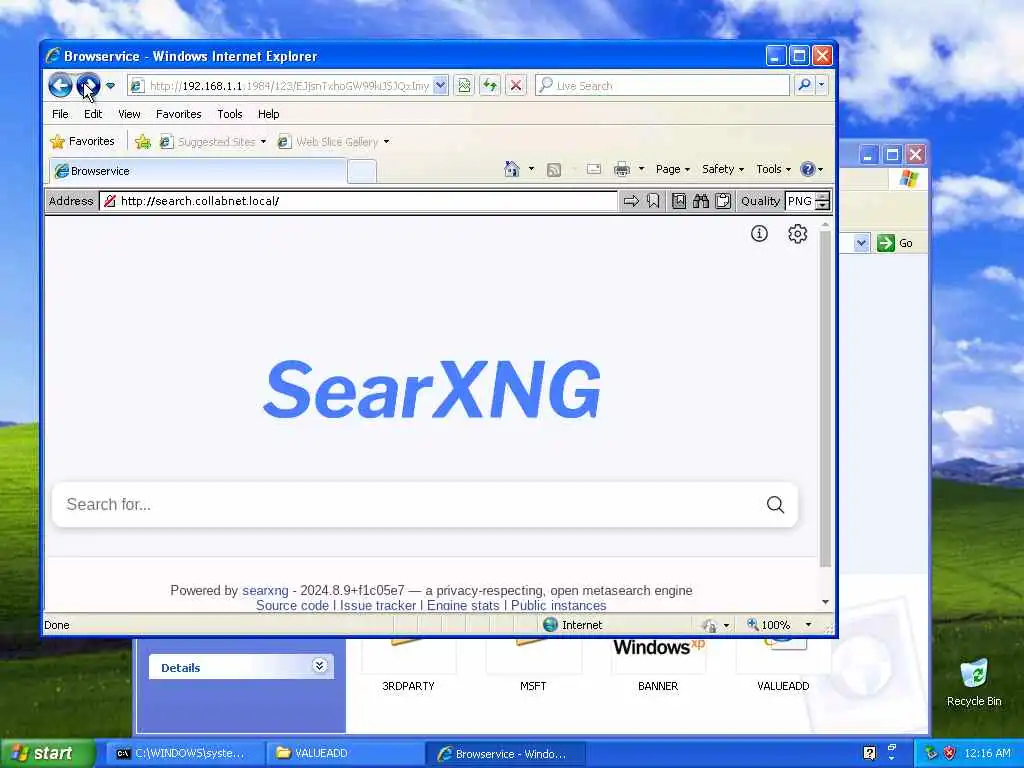This screenshot has width=1024, height=768.
Task: Click the Browservice Go arrow icon
Action: coord(631,201)
